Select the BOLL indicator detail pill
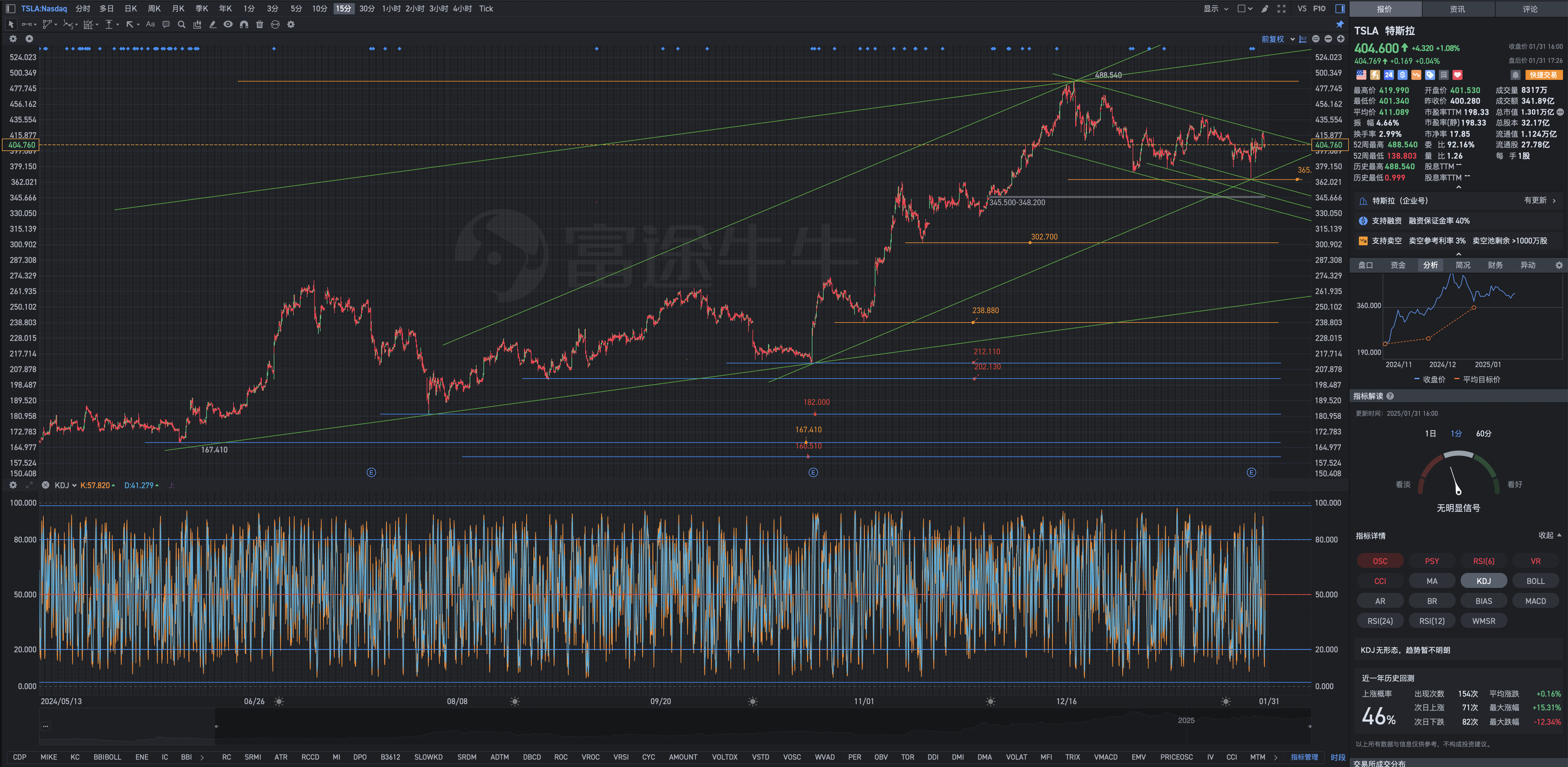The image size is (1568, 767). [x=1535, y=581]
